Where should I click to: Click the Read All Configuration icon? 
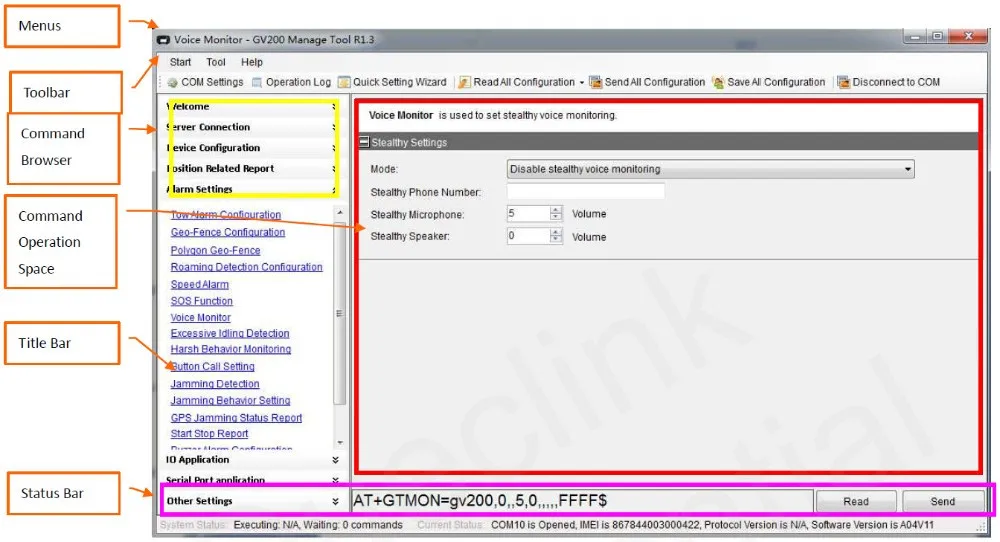pos(464,82)
